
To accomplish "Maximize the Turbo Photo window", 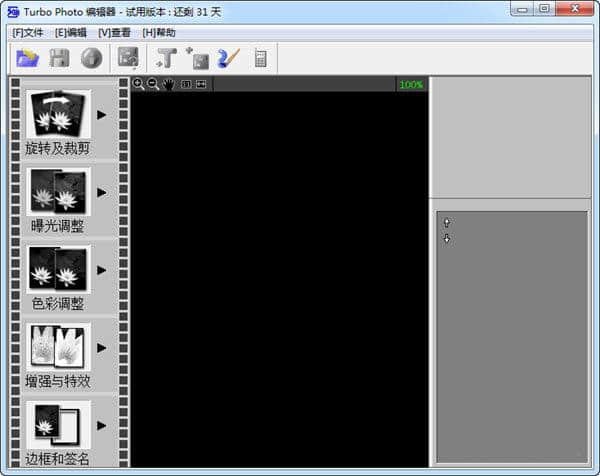I will 544,9.
